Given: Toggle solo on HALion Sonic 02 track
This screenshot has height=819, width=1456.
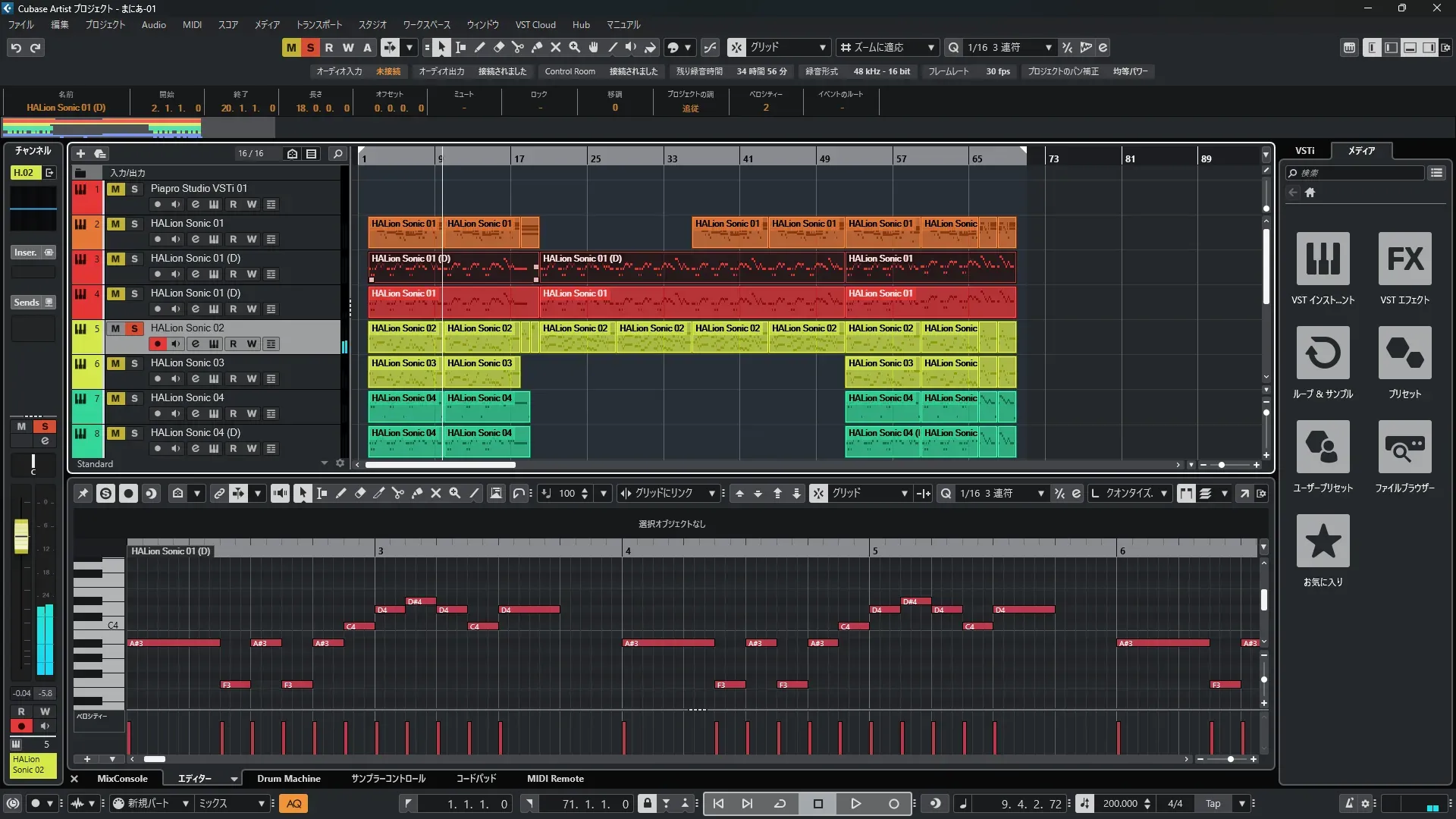Looking at the screenshot, I should click(134, 328).
